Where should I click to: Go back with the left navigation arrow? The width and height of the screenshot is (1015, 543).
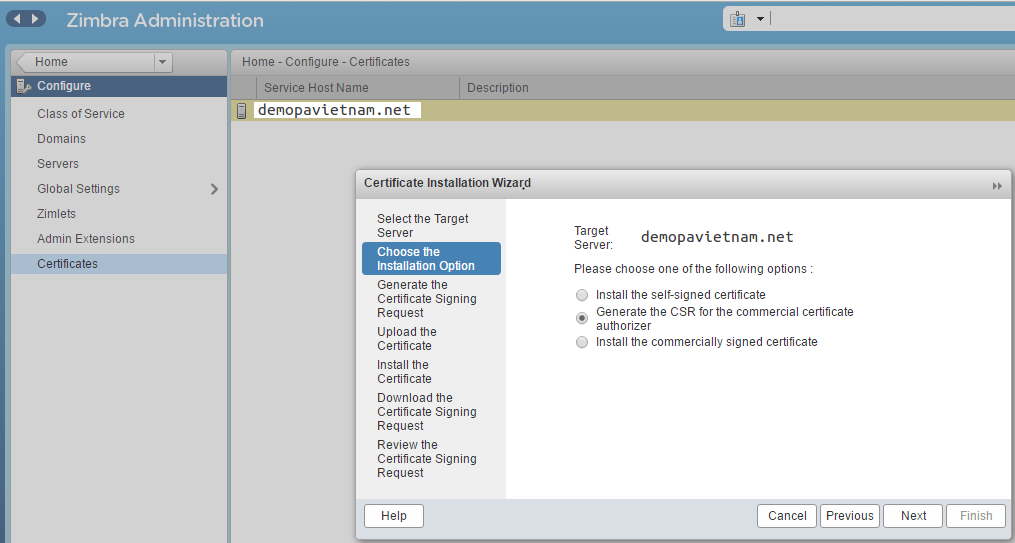click(17, 19)
